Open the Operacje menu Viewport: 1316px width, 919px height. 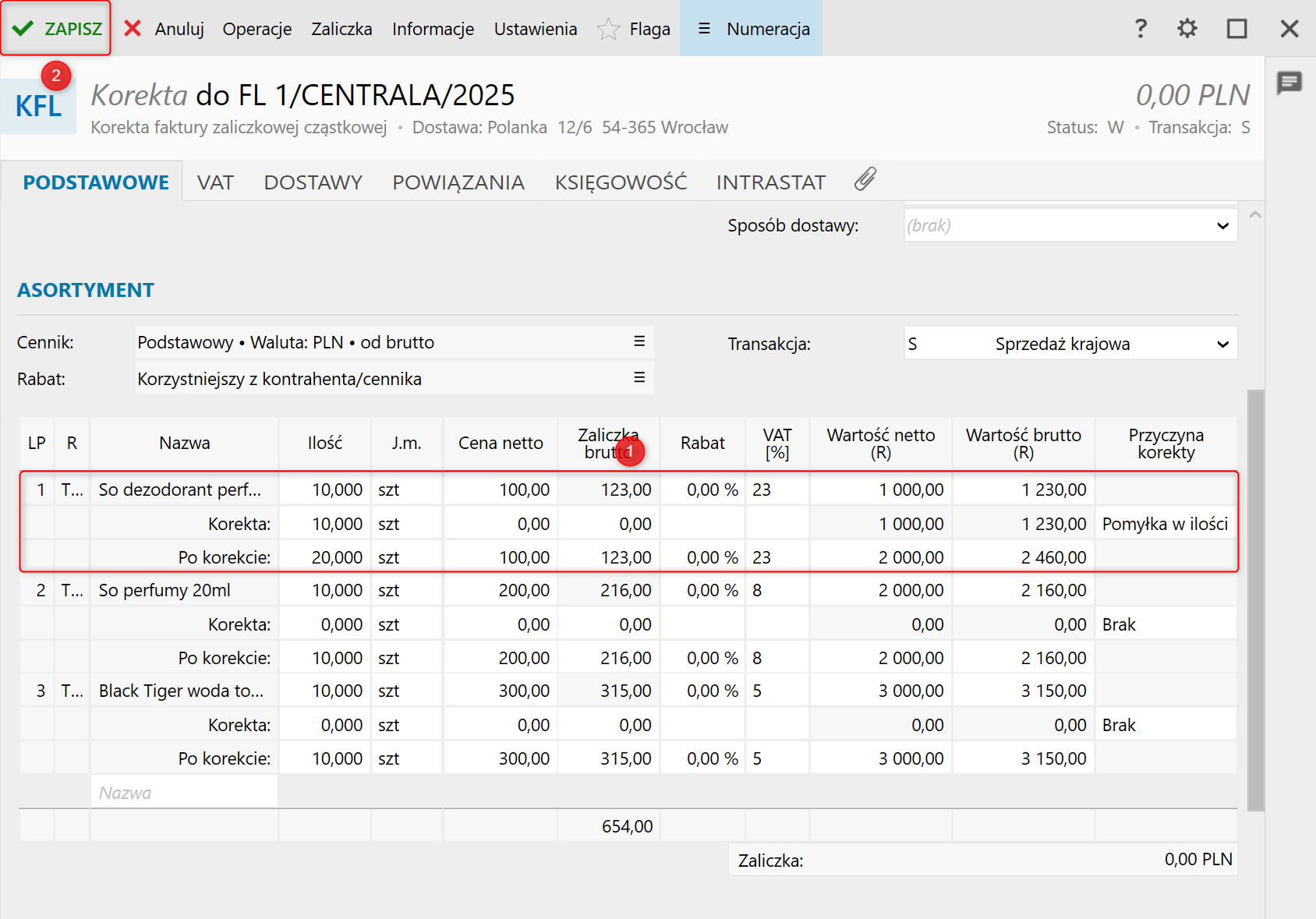tap(256, 29)
